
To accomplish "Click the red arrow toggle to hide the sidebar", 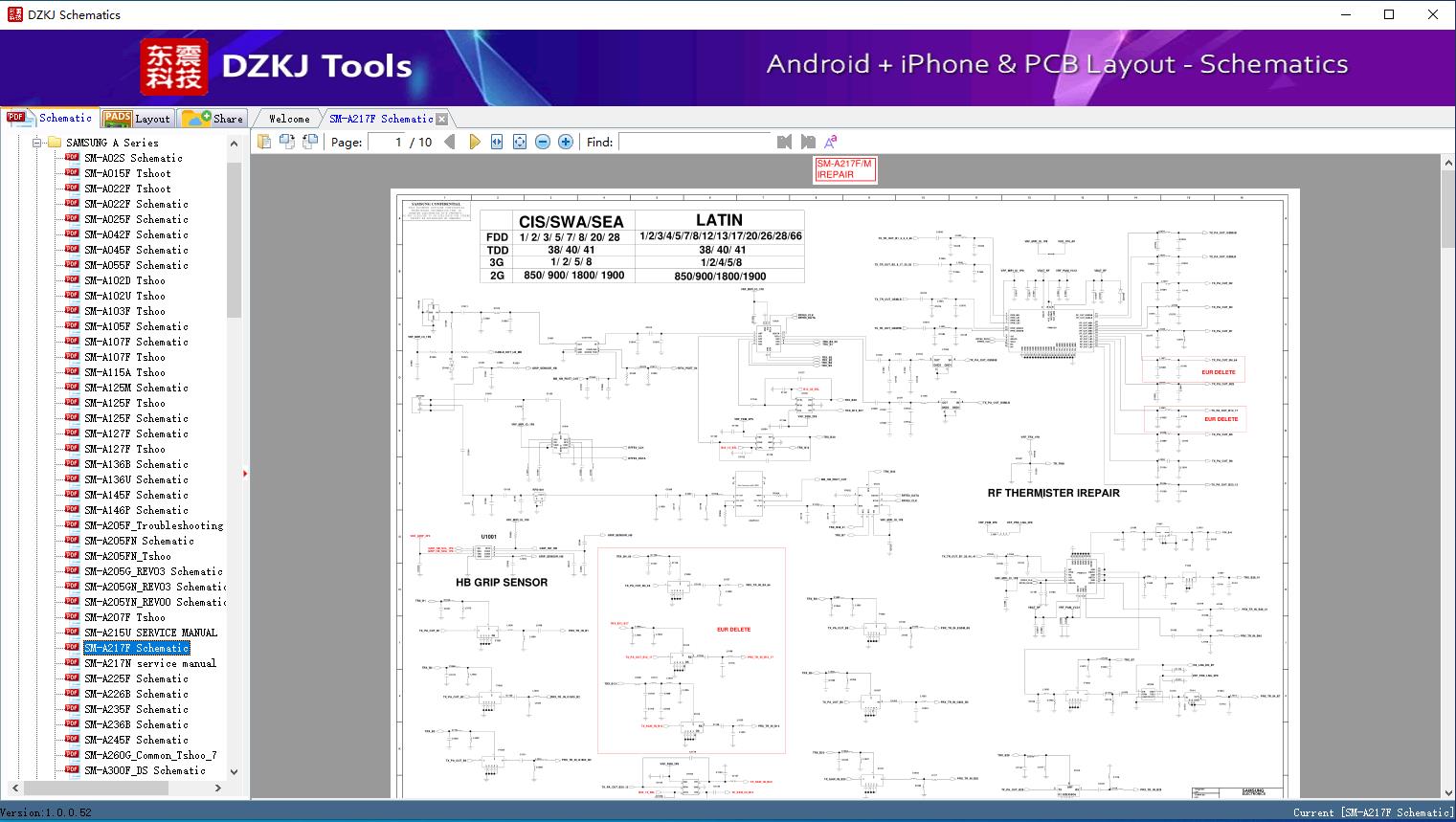I will pos(246,474).
